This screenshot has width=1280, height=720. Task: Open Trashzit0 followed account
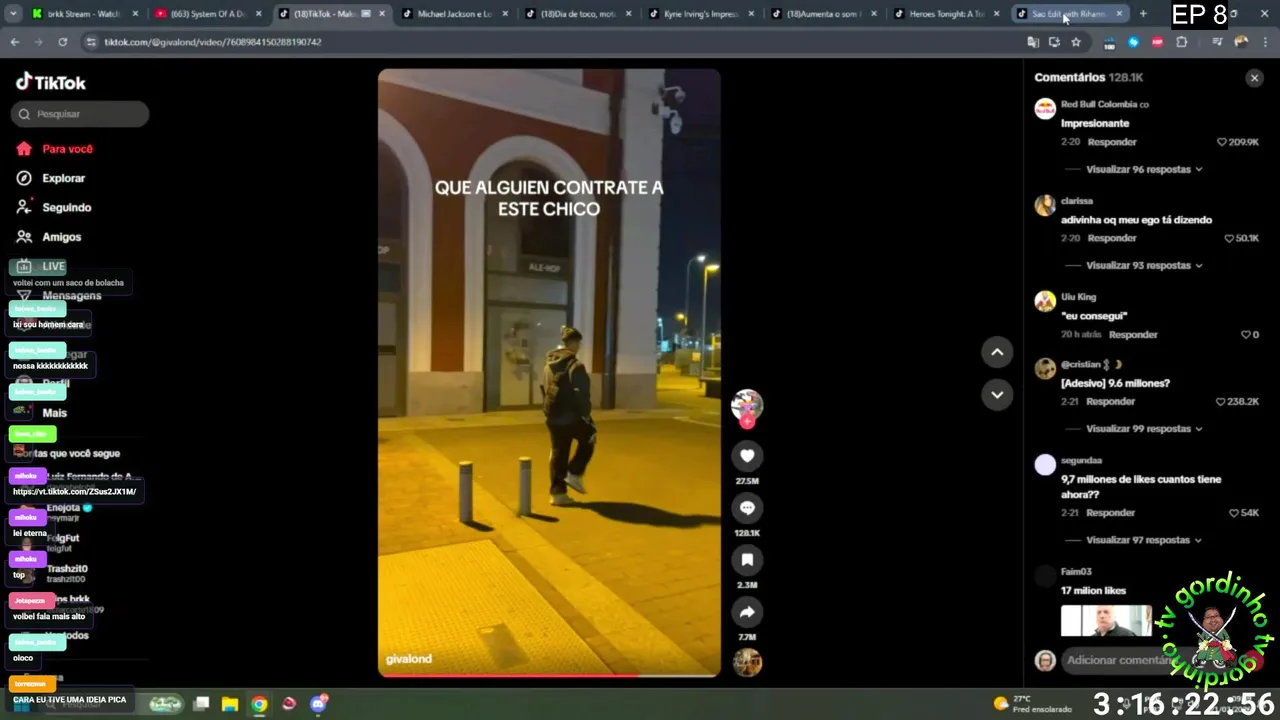click(66, 573)
